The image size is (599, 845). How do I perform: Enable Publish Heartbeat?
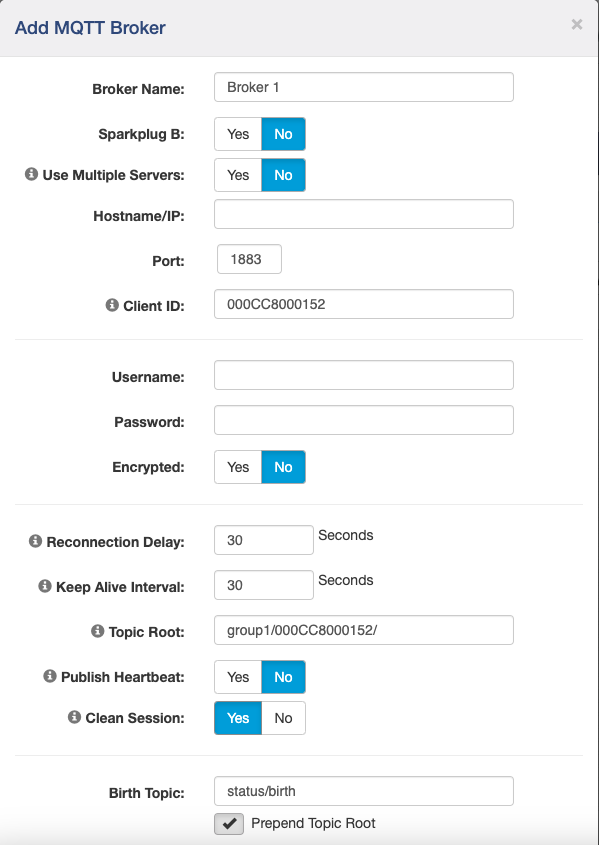click(237, 677)
